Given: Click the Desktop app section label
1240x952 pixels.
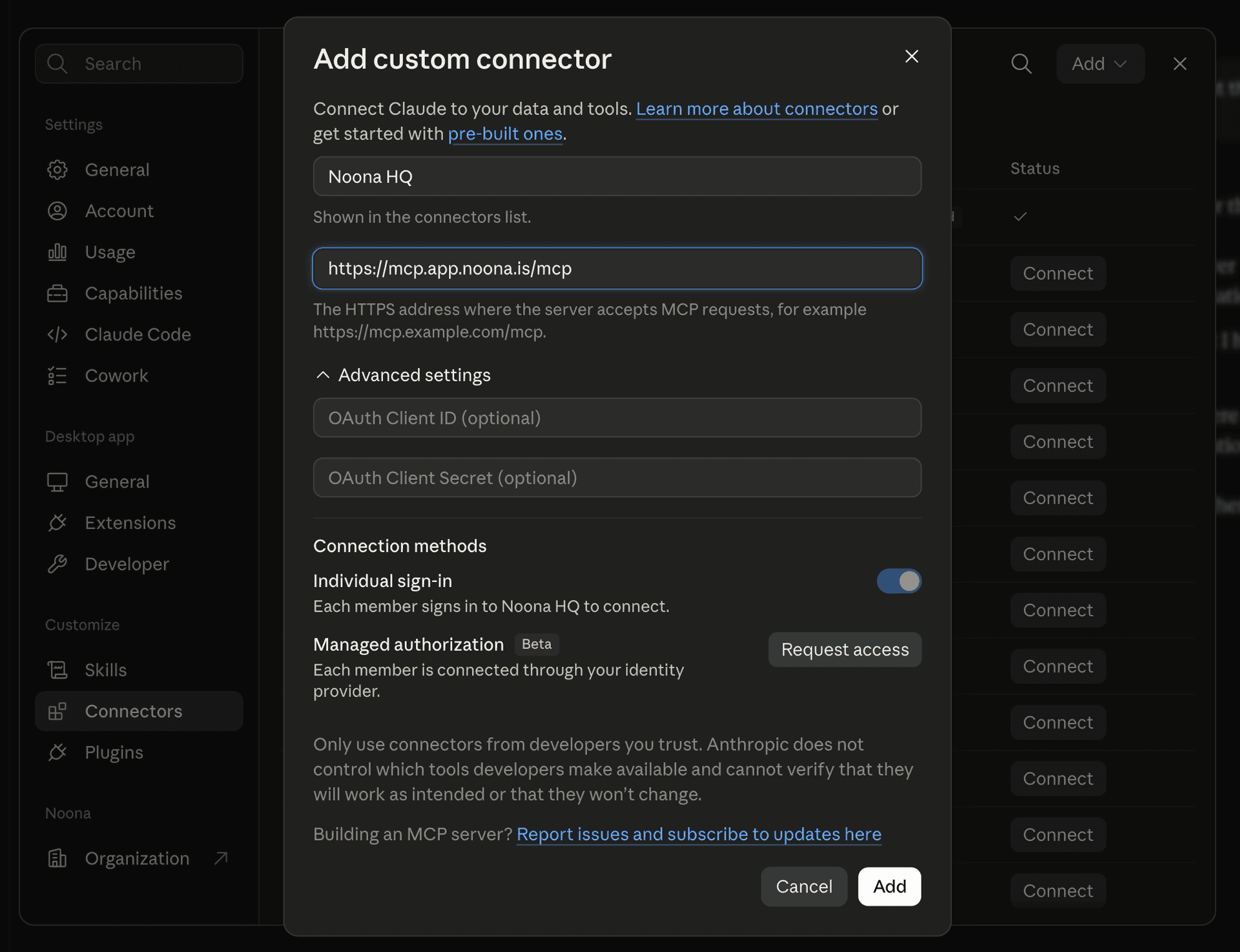Looking at the screenshot, I should 90,437.
